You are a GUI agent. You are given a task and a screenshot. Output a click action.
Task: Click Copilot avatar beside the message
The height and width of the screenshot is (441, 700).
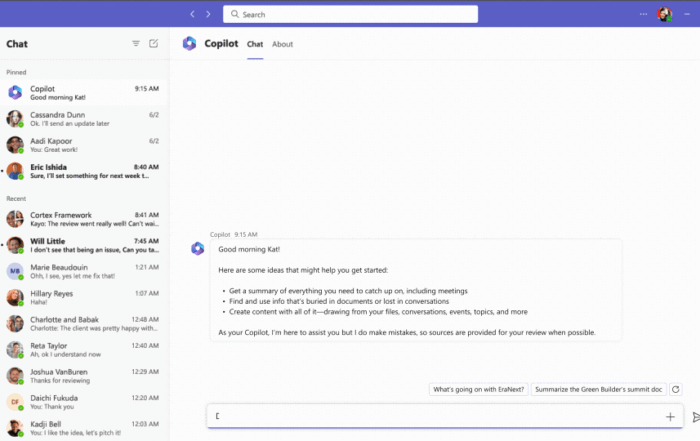click(x=197, y=248)
